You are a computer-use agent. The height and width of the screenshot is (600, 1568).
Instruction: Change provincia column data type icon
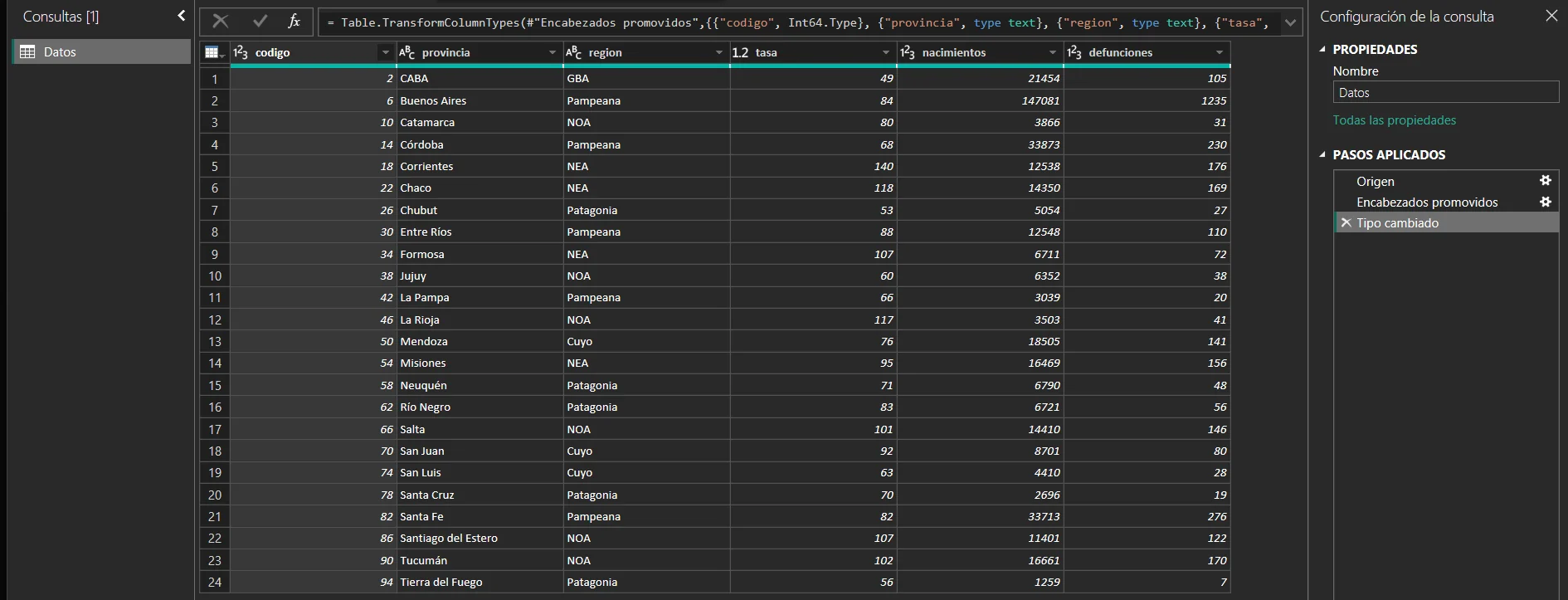(407, 52)
